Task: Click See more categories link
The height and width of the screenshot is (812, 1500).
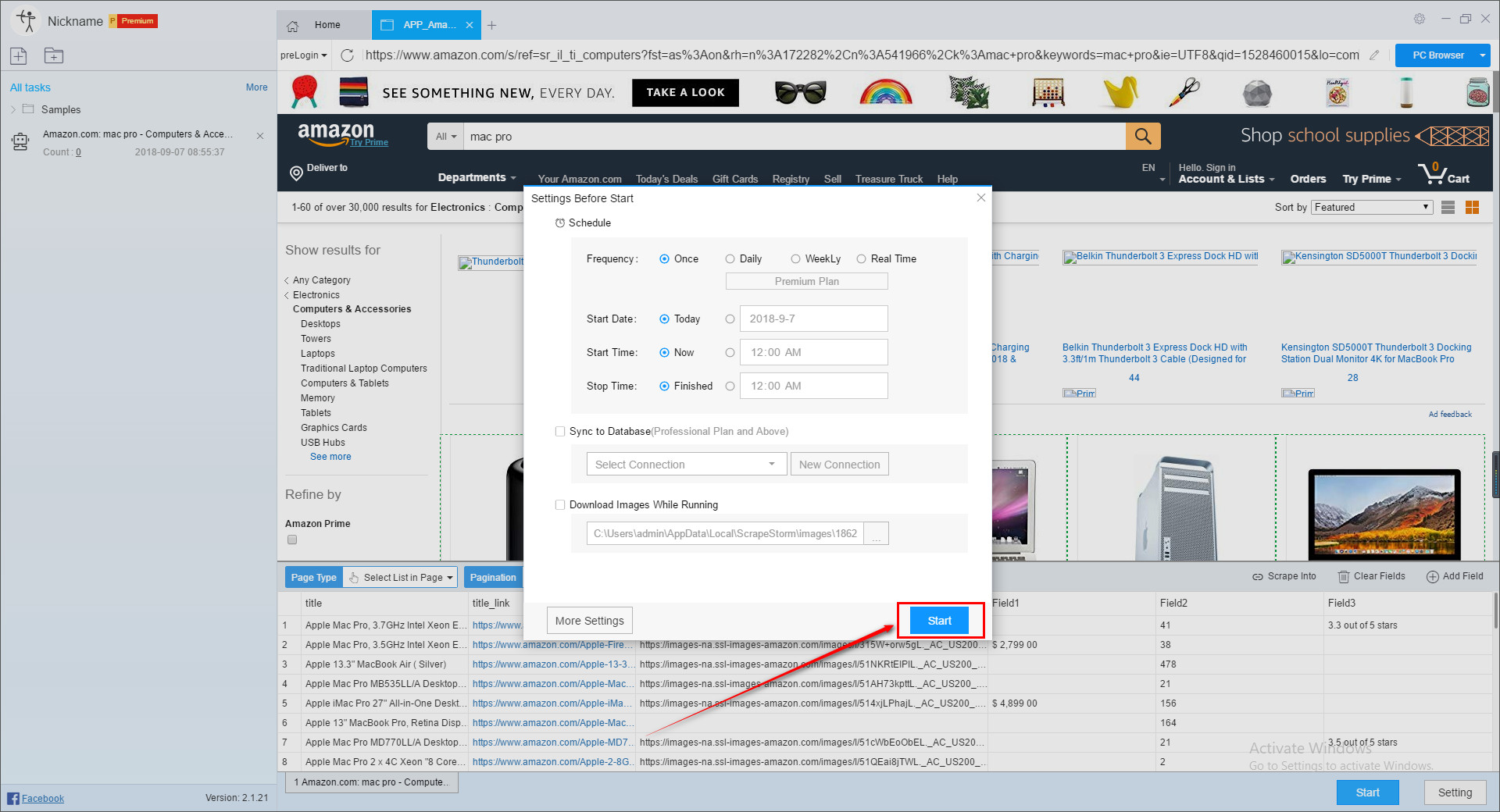Action: [x=330, y=457]
